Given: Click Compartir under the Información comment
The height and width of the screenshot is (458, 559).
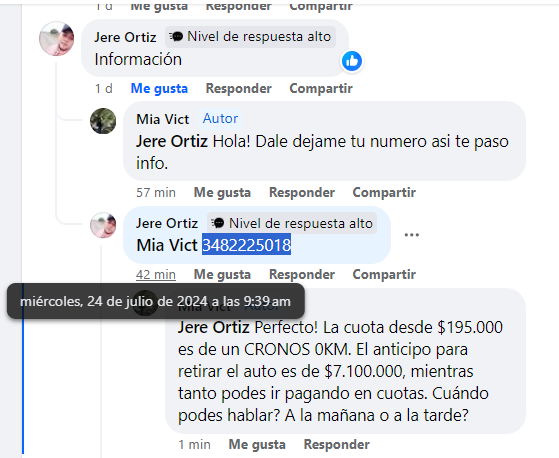Looking at the screenshot, I should (321, 88).
